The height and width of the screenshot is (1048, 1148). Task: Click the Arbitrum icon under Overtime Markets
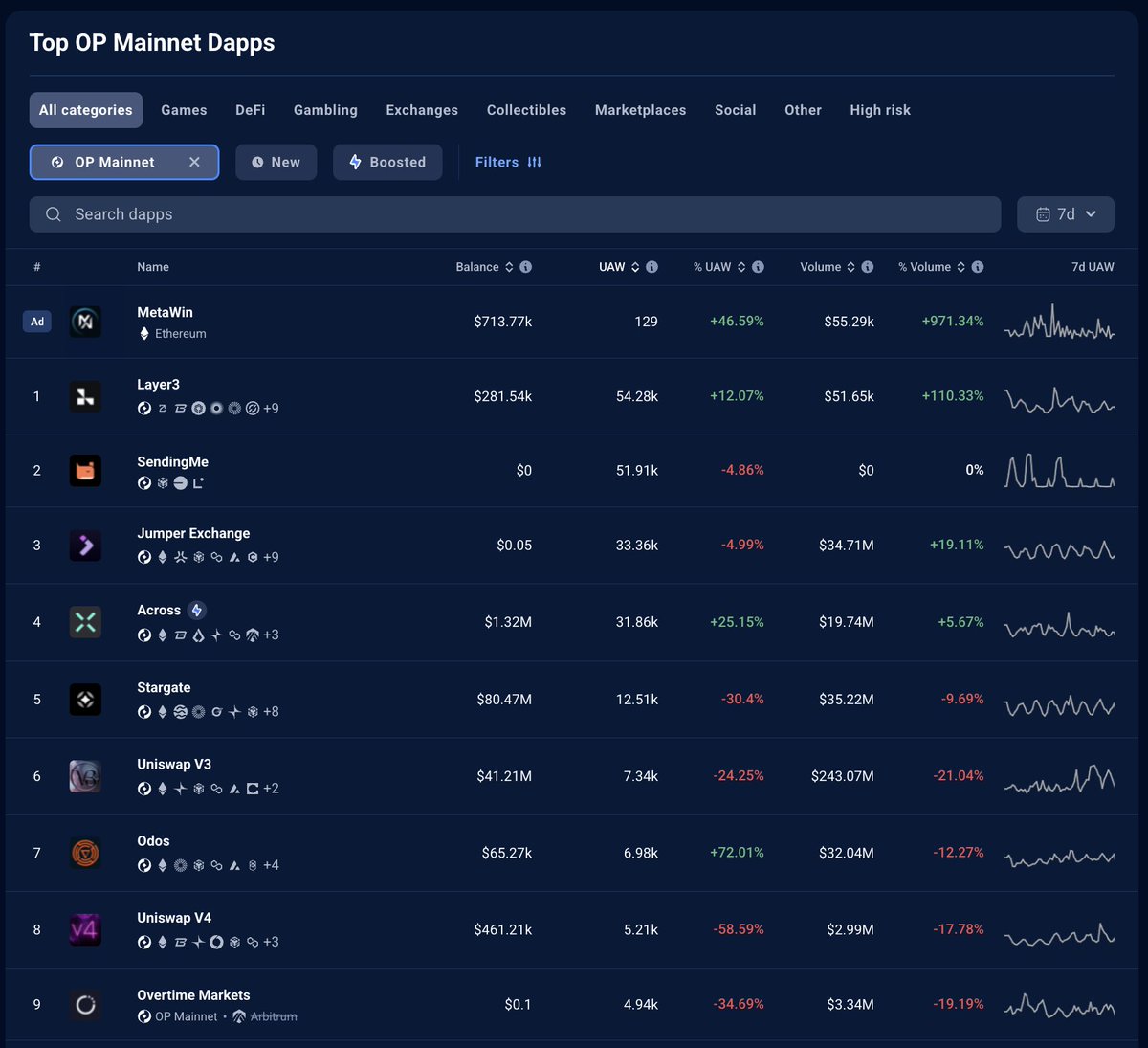239,1016
